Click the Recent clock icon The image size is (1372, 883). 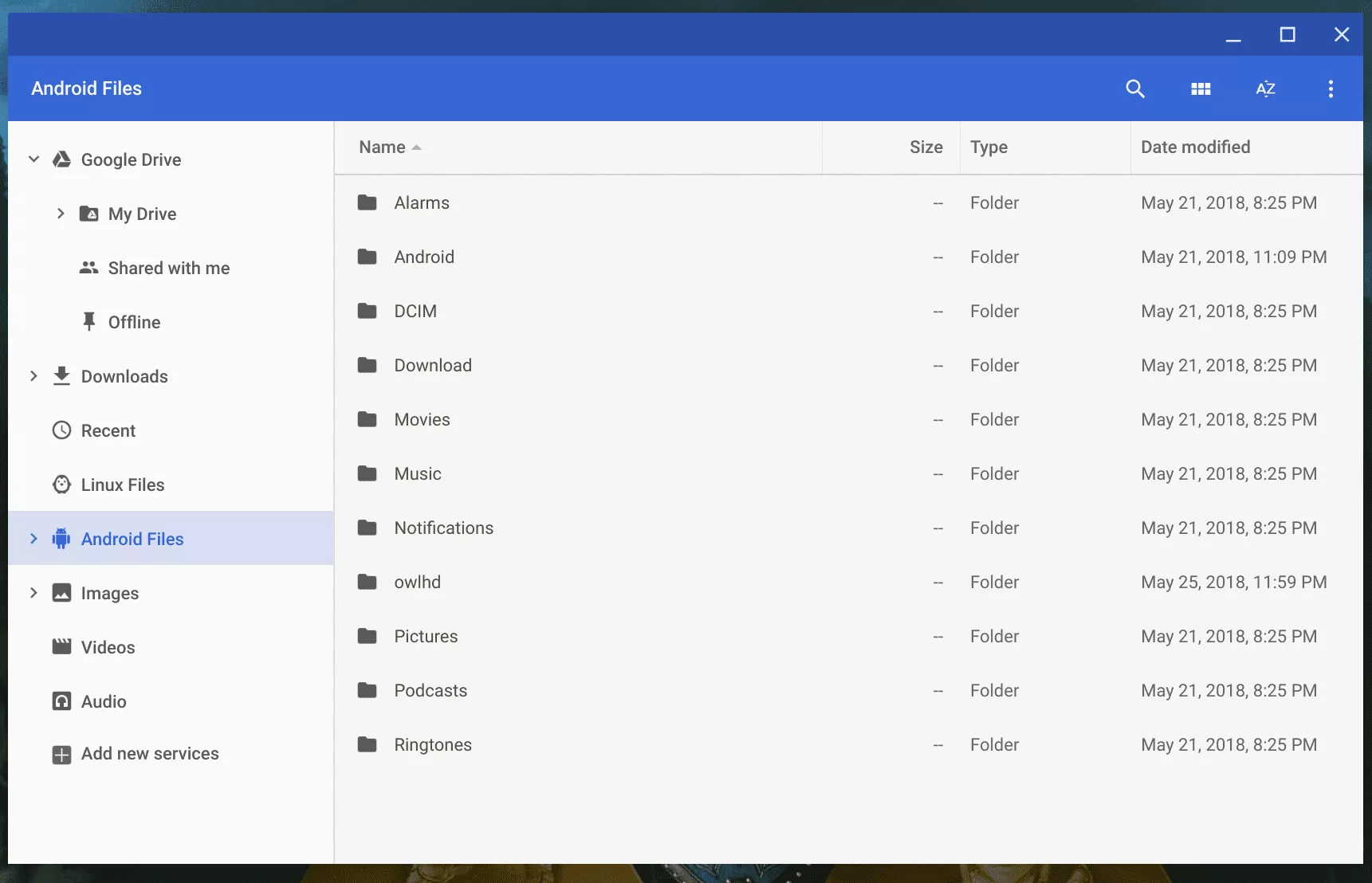click(x=61, y=430)
